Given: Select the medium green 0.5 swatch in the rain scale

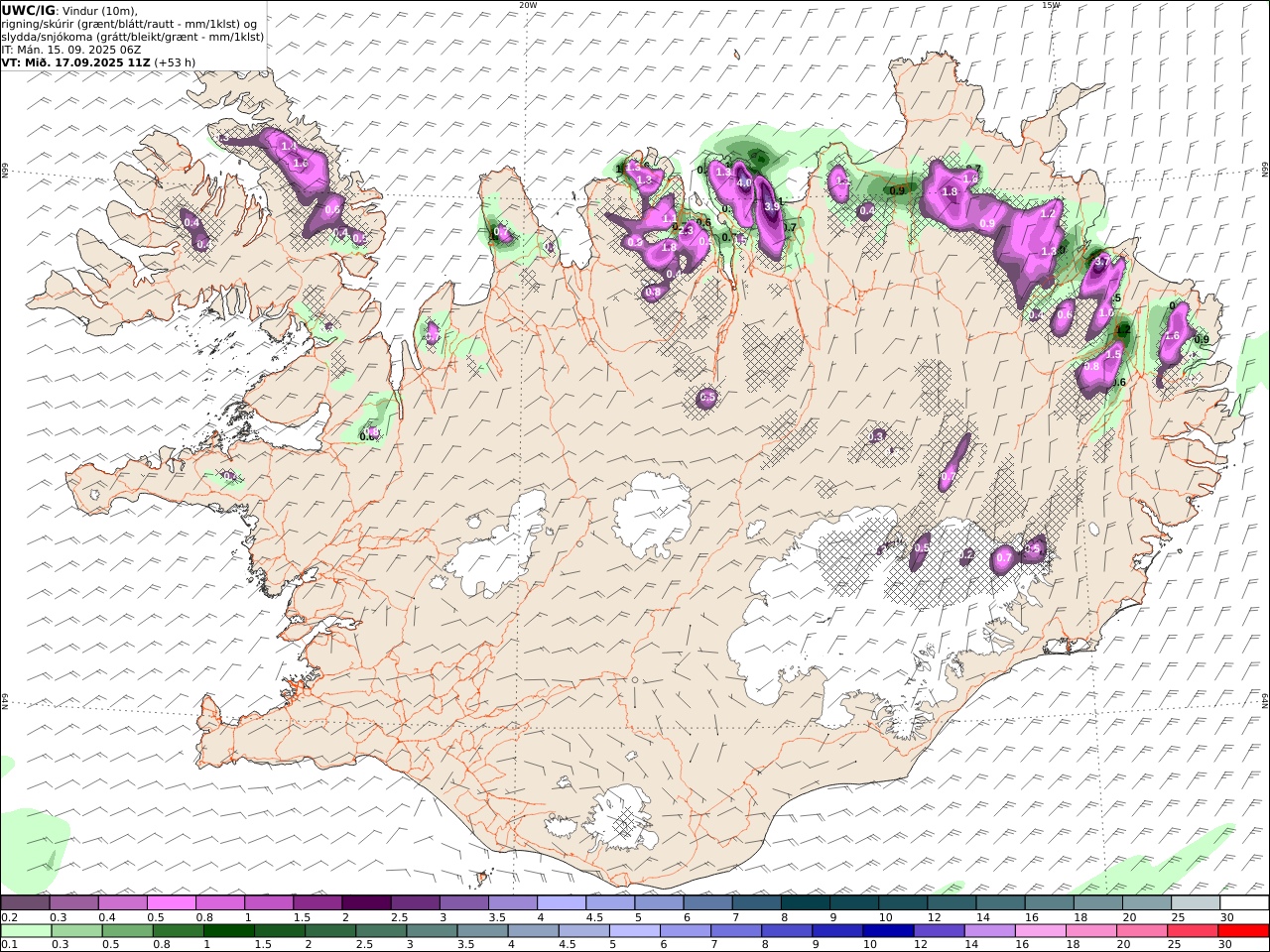Looking at the screenshot, I should pyautogui.click(x=128, y=931).
